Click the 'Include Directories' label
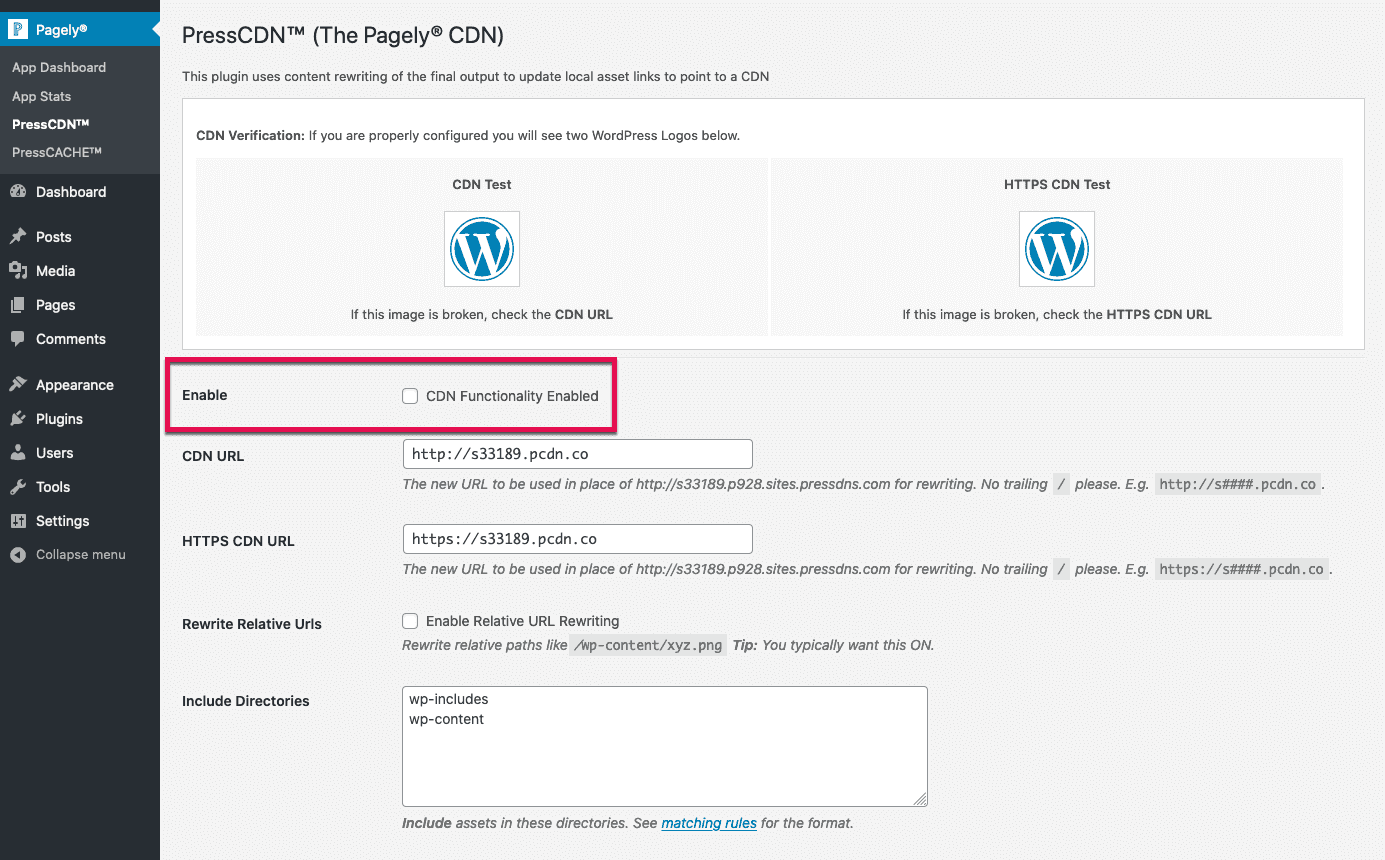This screenshot has height=860, width=1385. 246,701
